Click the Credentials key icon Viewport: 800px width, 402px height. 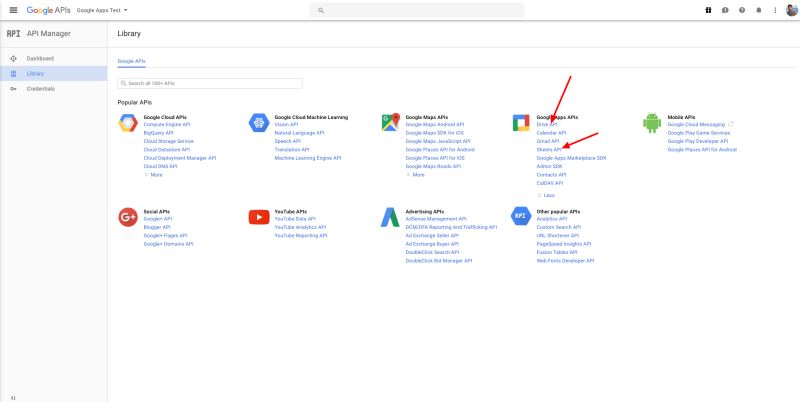(x=13, y=89)
